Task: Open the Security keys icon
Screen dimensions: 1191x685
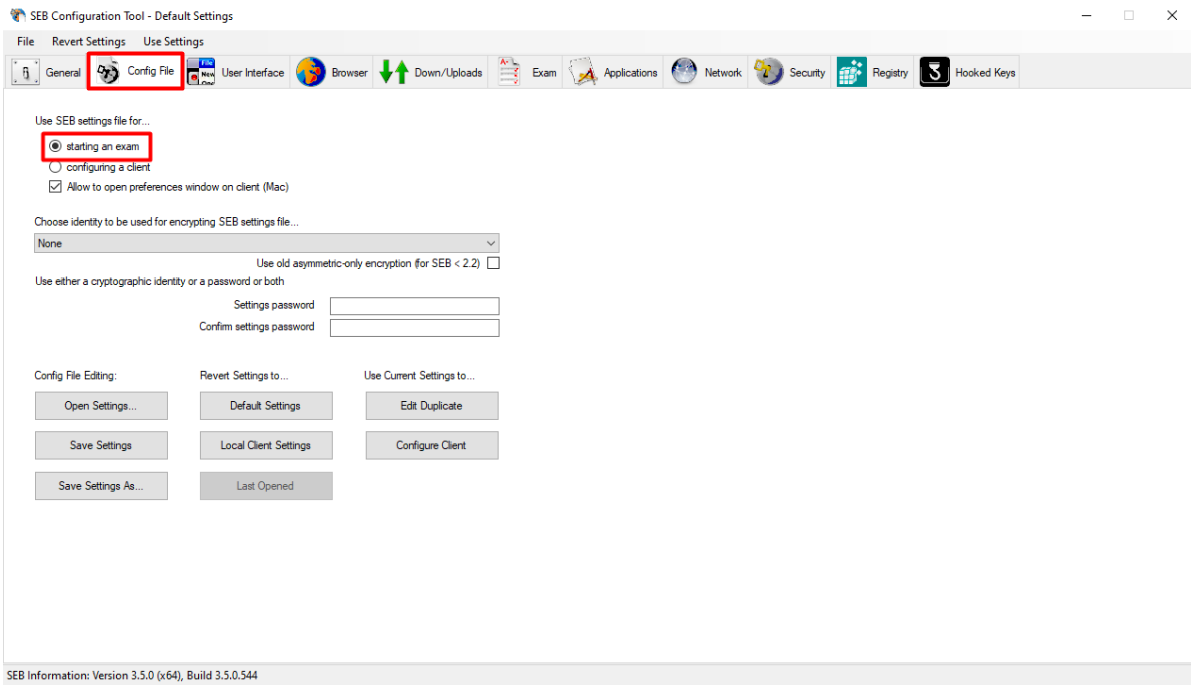Action: 768,73
